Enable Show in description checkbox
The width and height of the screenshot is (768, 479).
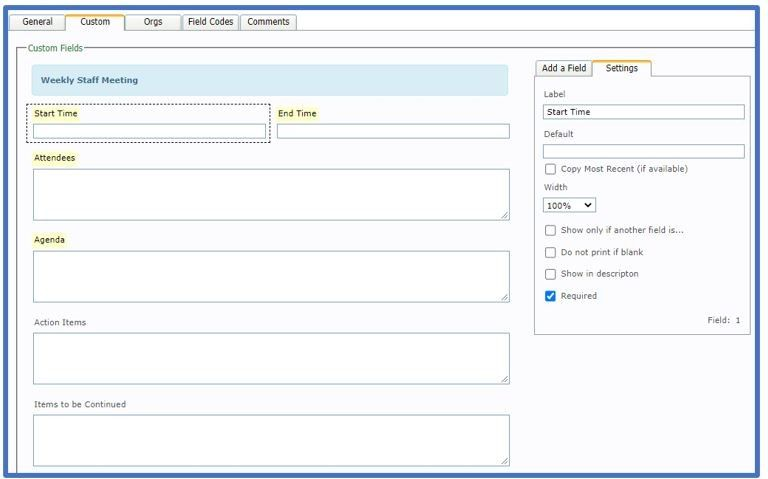click(551, 274)
